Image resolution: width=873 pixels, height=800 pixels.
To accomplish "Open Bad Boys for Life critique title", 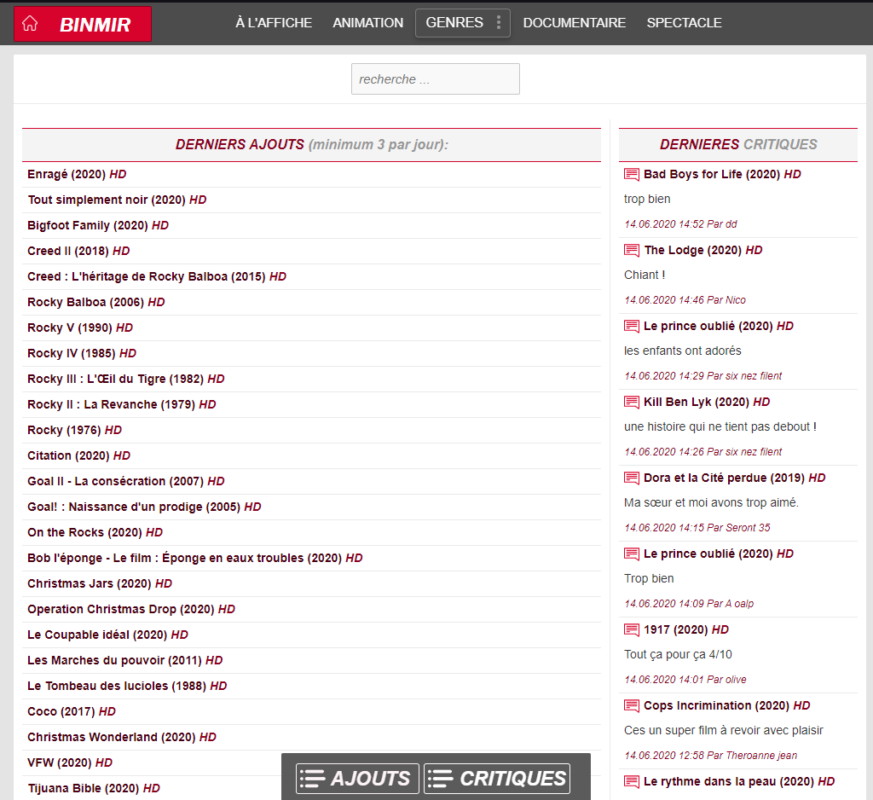I will pyautogui.click(x=722, y=174).
